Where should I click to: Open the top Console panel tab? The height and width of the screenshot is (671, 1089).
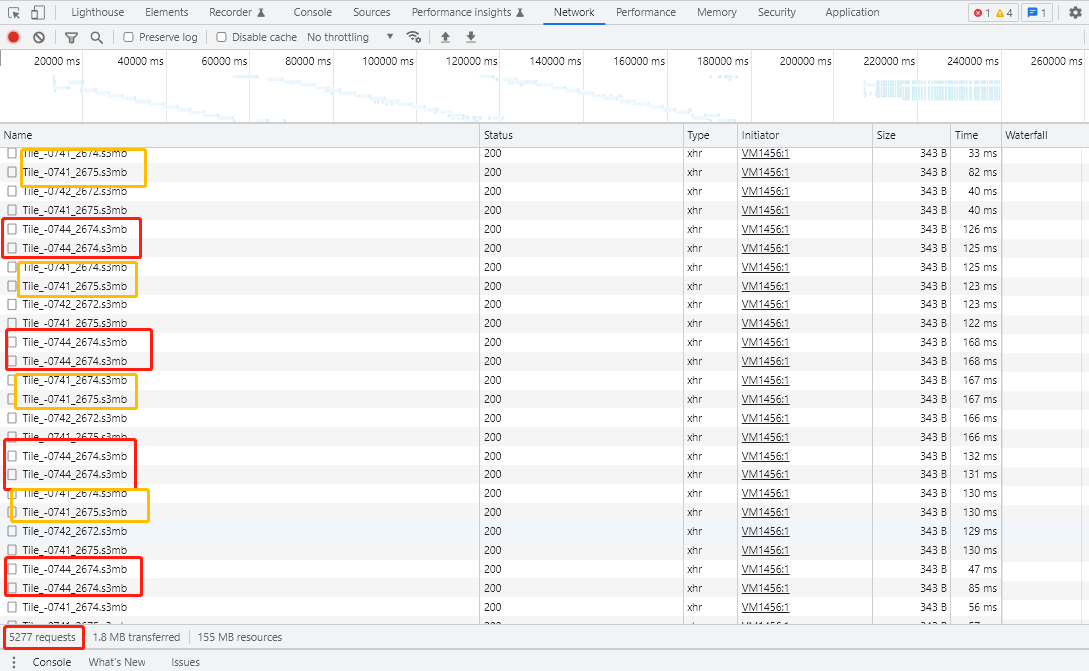point(313,13)
